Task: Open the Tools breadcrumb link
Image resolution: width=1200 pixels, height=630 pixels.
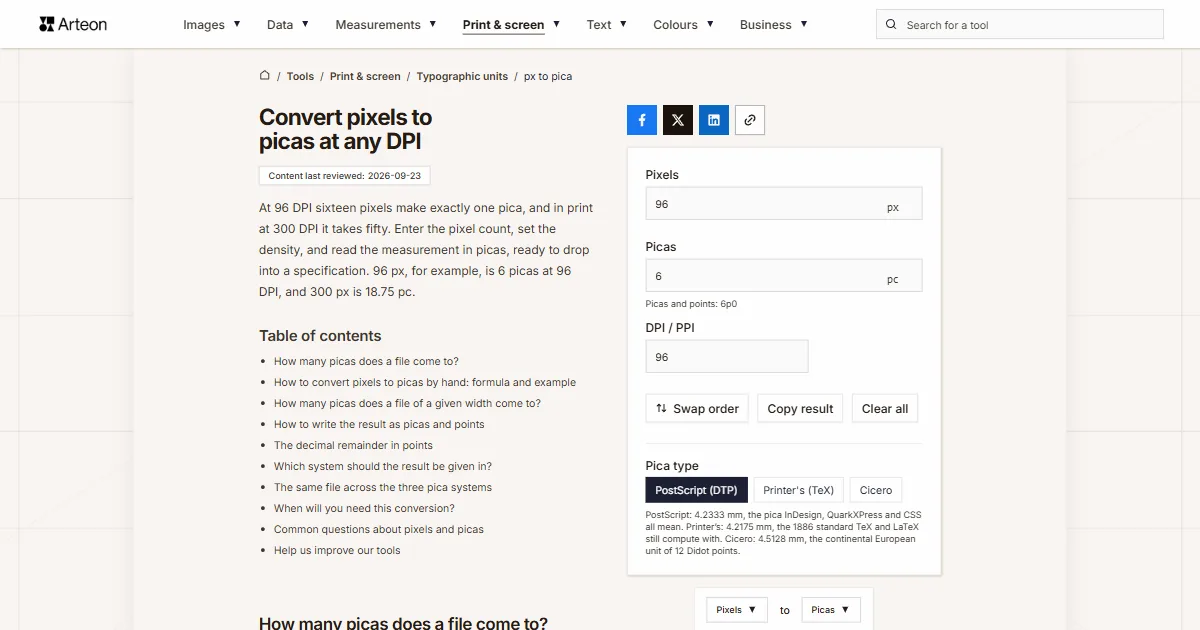Action: (x=300, y=76)
